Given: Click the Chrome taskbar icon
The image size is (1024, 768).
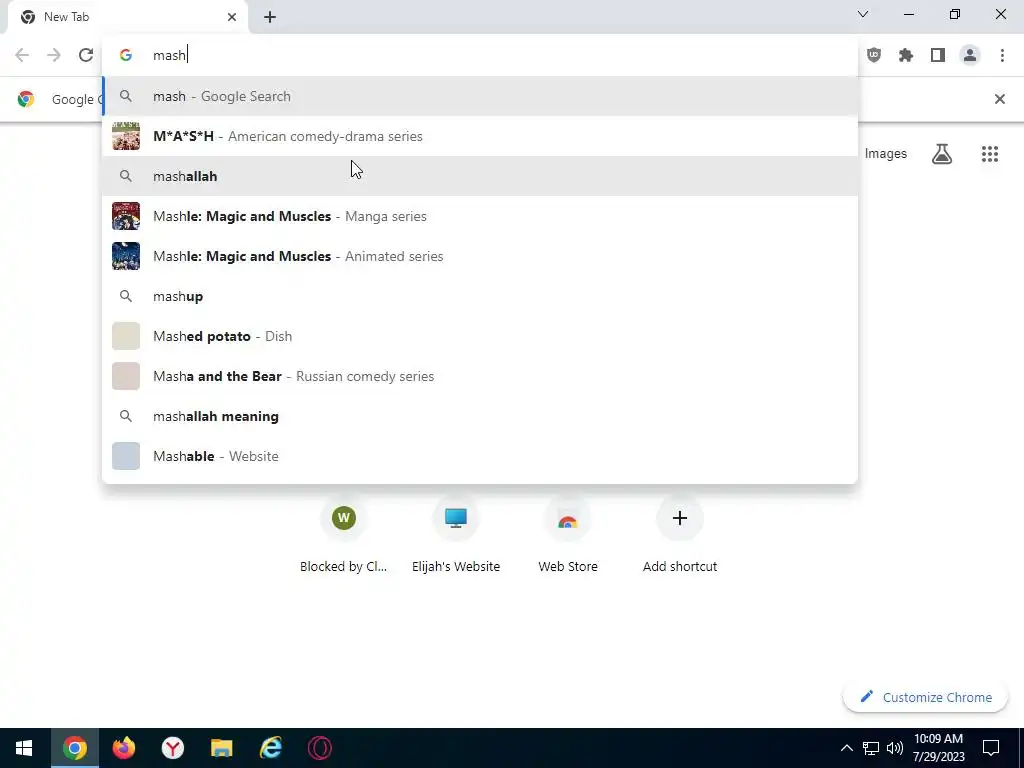Looking at the screenshot, I should [74, 748].
